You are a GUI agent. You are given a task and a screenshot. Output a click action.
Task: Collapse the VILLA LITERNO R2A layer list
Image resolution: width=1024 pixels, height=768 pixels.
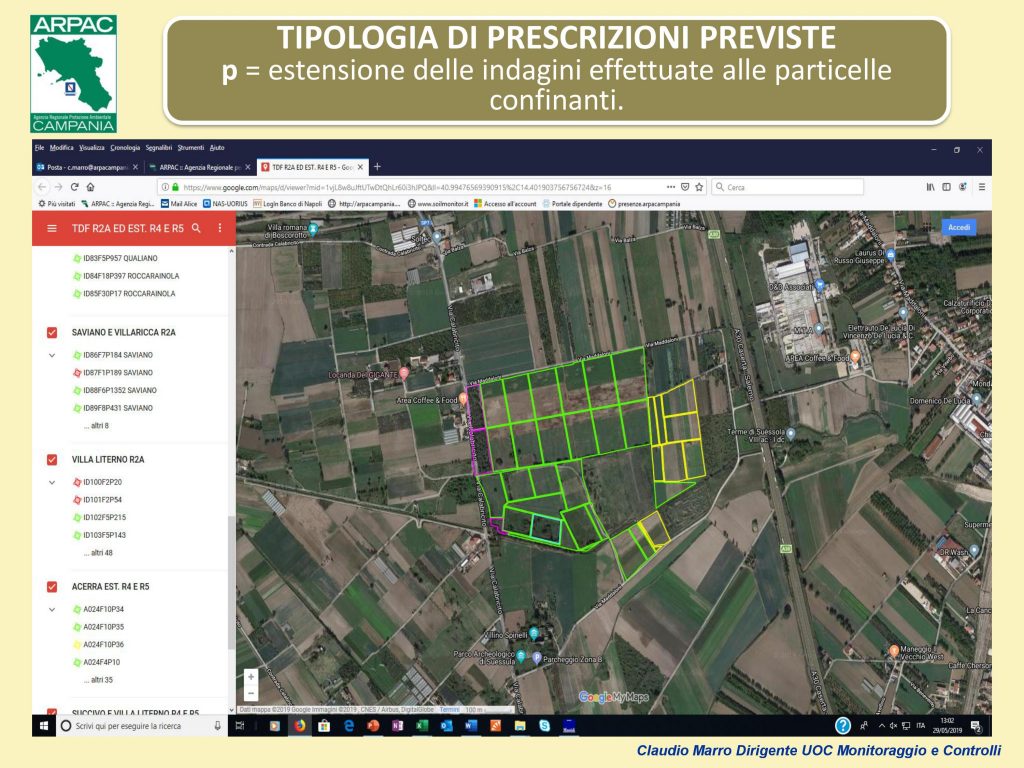(x=52, y=483)
